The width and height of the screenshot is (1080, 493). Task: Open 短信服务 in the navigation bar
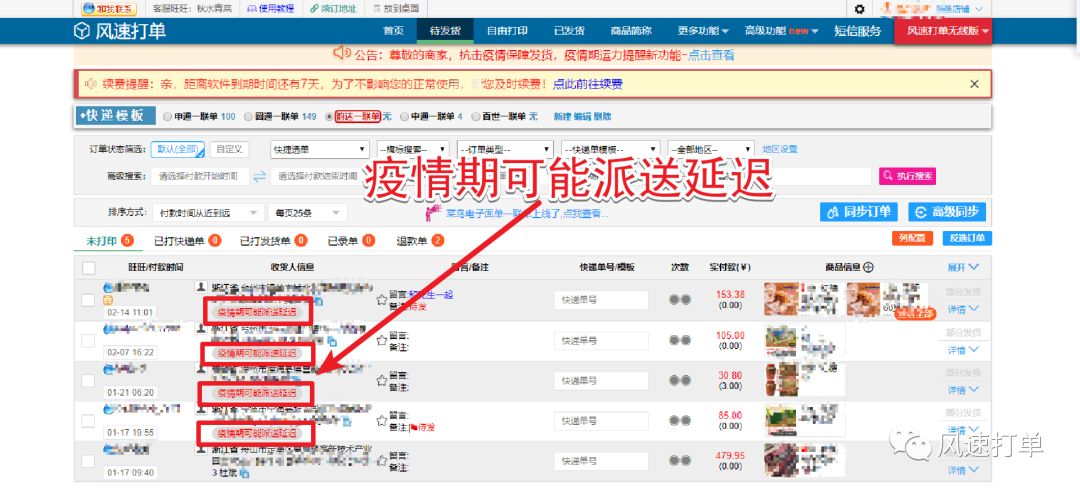[857, 31]
